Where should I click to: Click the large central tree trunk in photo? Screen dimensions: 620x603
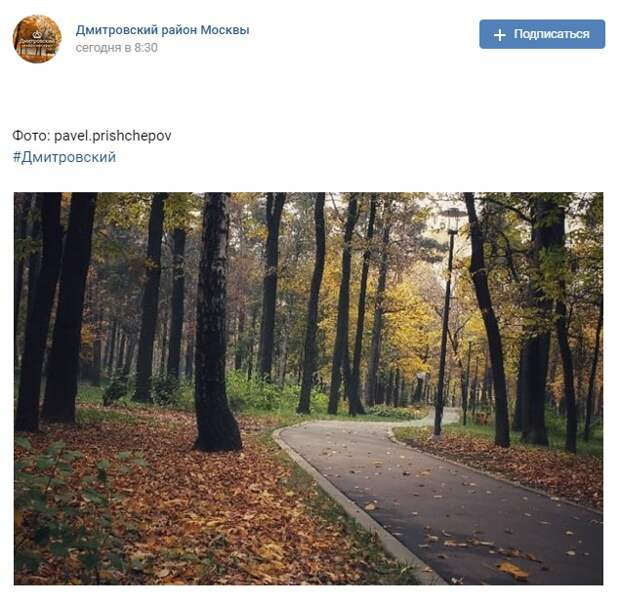(214, 322)
